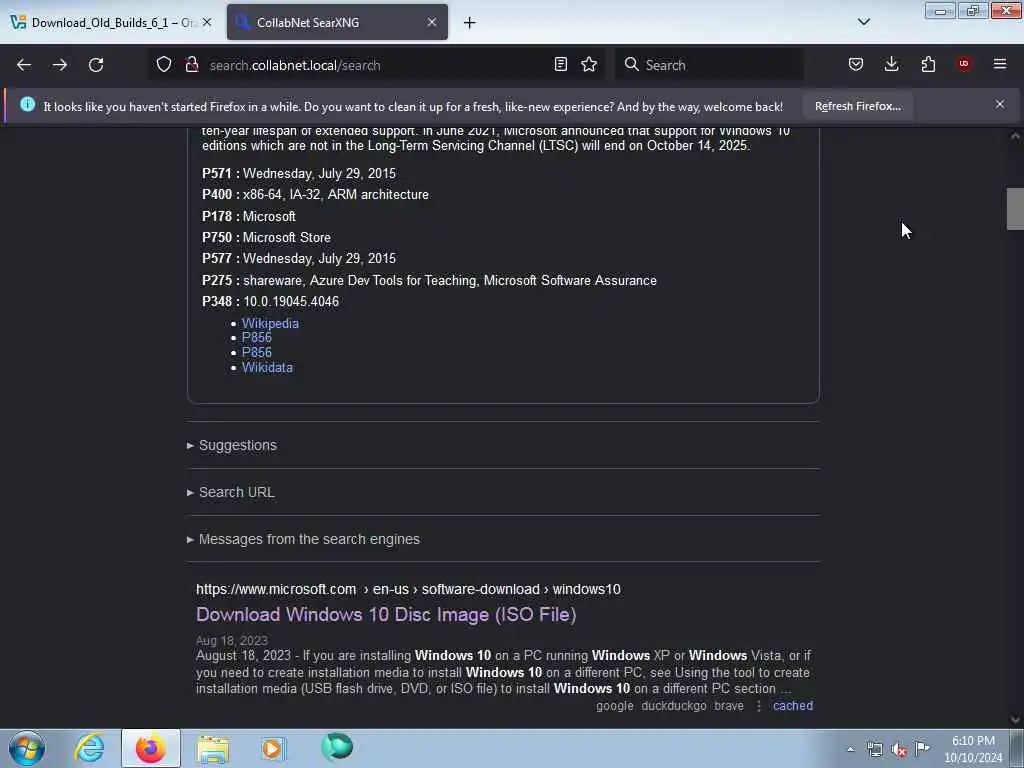This screenshot has height=768, width=1024.
Task: Click the Show desktop strip beside clock
Action: 1017,748
